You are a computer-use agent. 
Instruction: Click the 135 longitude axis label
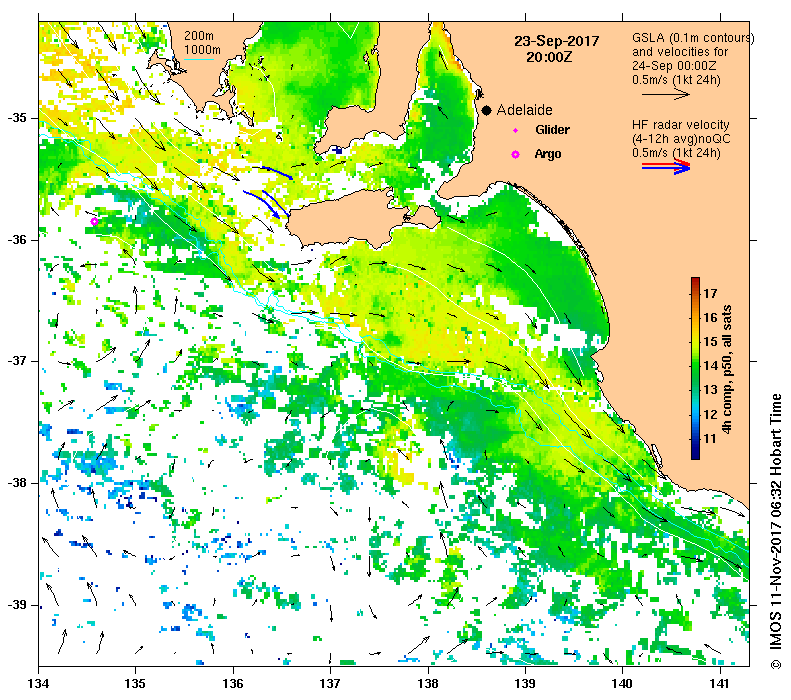coord(135,684)
